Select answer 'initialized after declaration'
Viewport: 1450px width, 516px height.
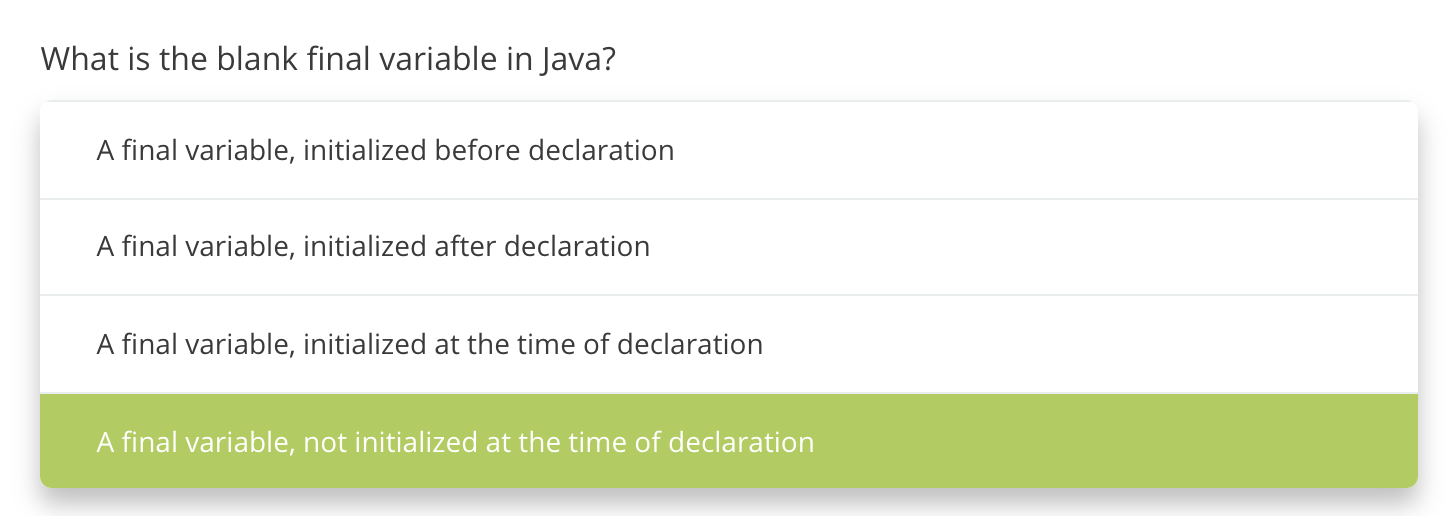click(x=373, y=246)
